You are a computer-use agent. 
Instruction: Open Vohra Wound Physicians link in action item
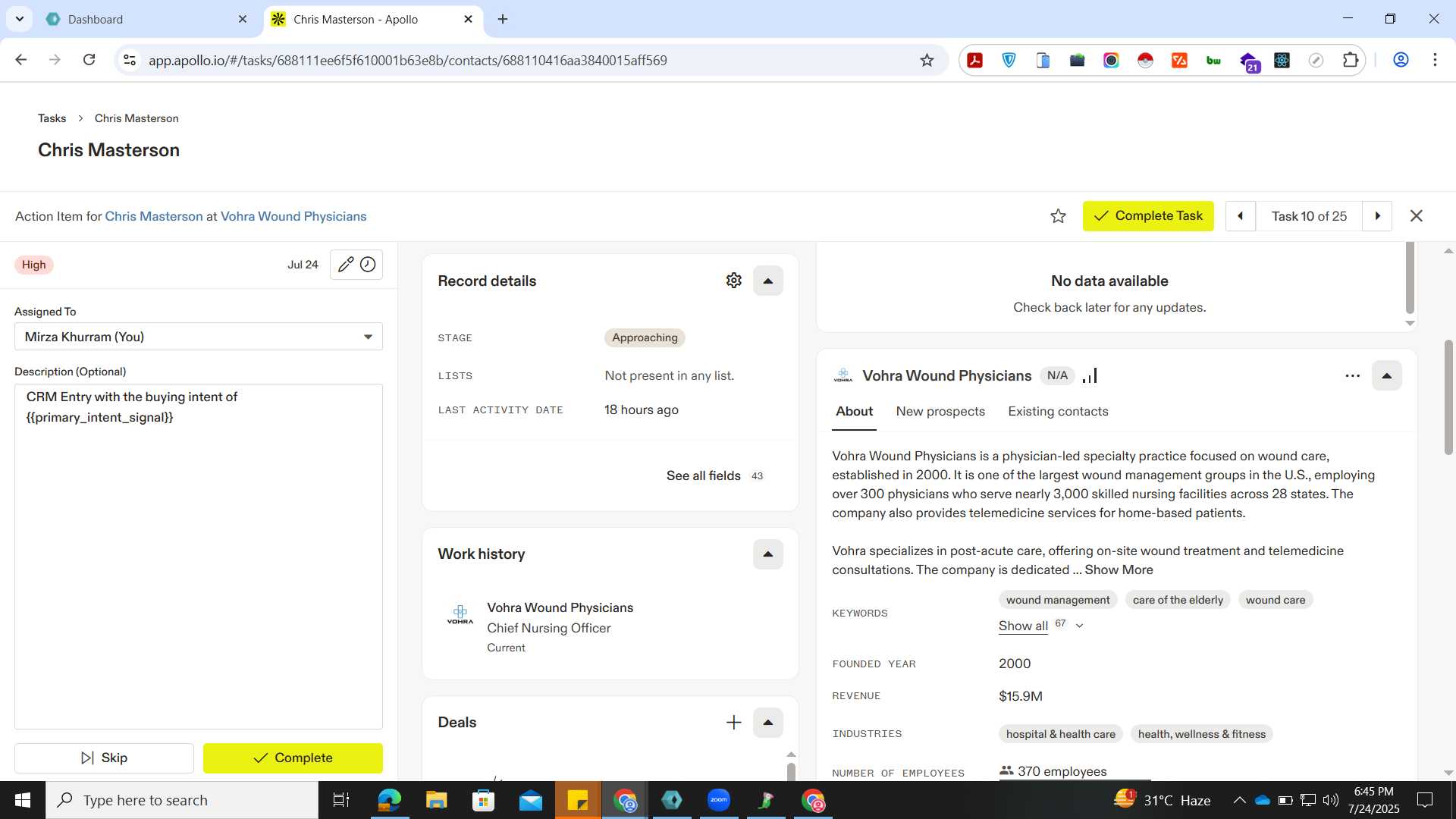[x=293, y=216]
